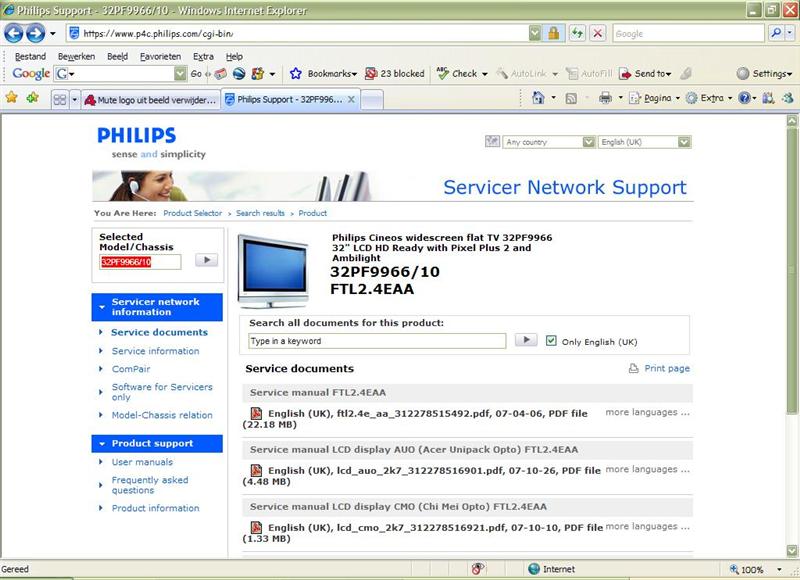Open the User manuals link
This screenshot has height=580, width=800.
[142, 462]
